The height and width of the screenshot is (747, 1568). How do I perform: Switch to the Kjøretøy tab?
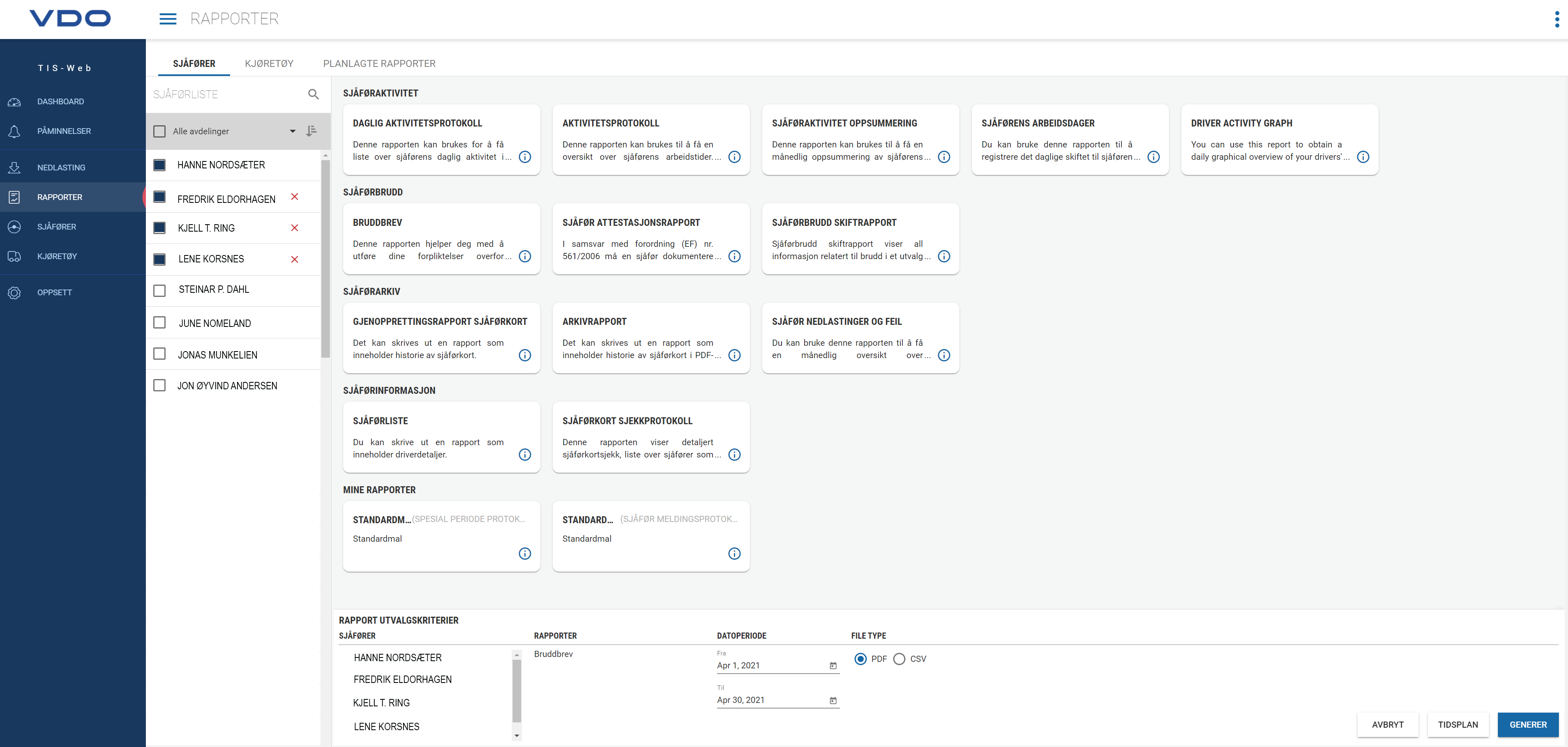click(269, 63)
